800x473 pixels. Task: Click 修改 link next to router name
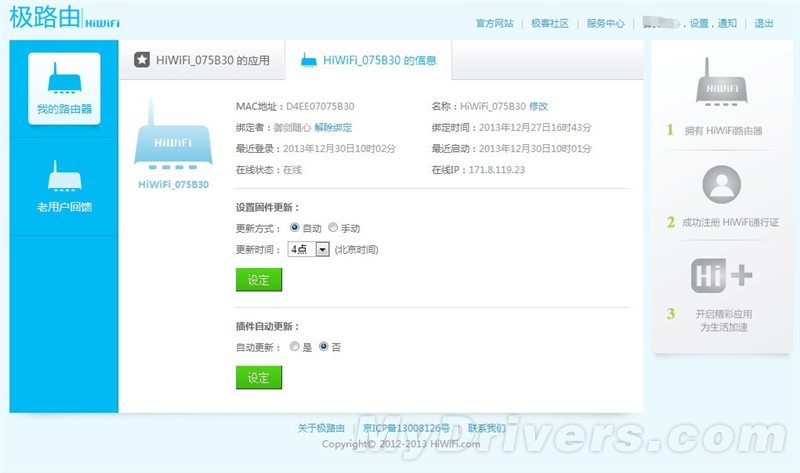coord(538,106)
